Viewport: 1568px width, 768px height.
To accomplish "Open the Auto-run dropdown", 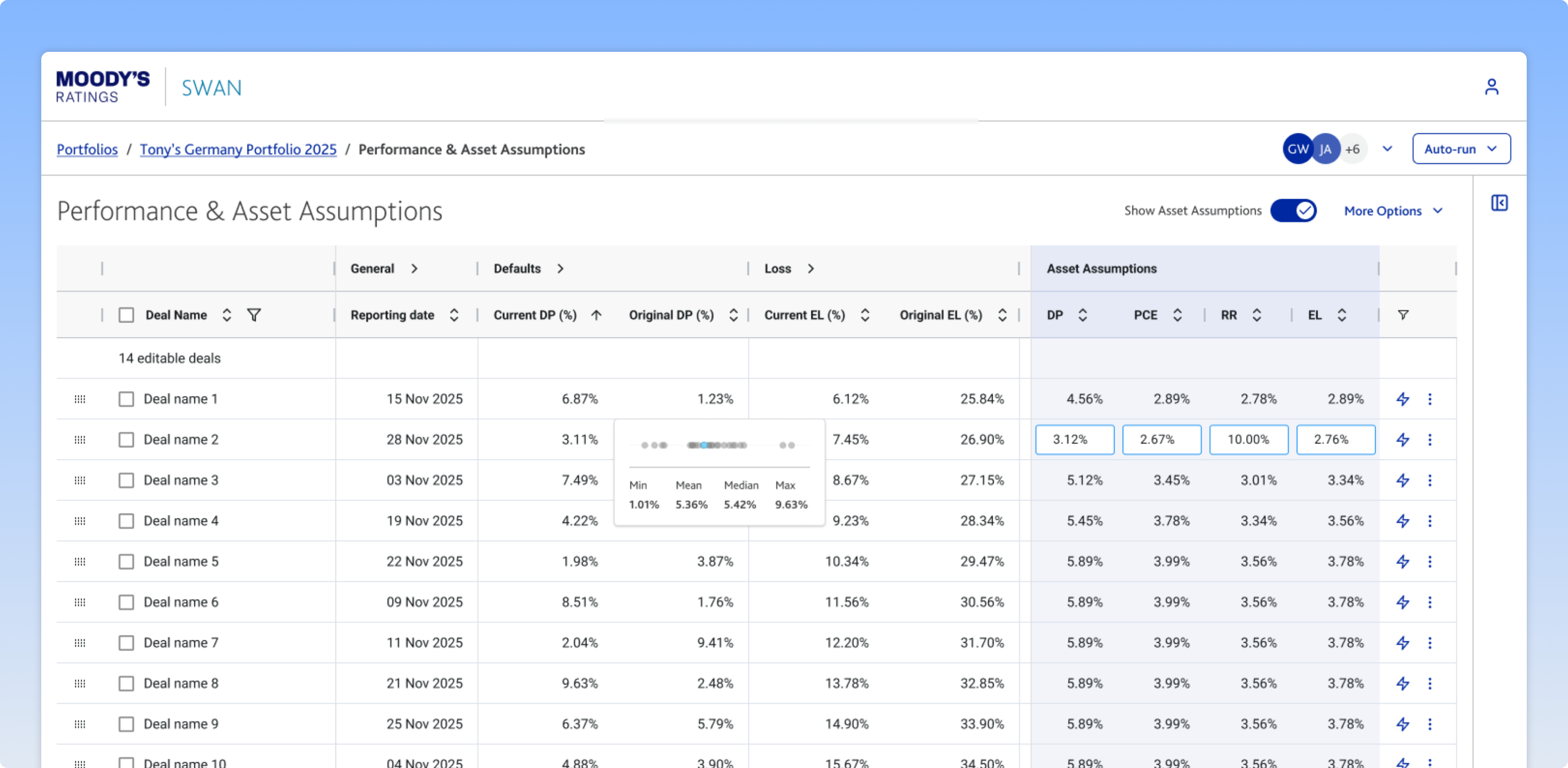I will (x=1461, y=149).
